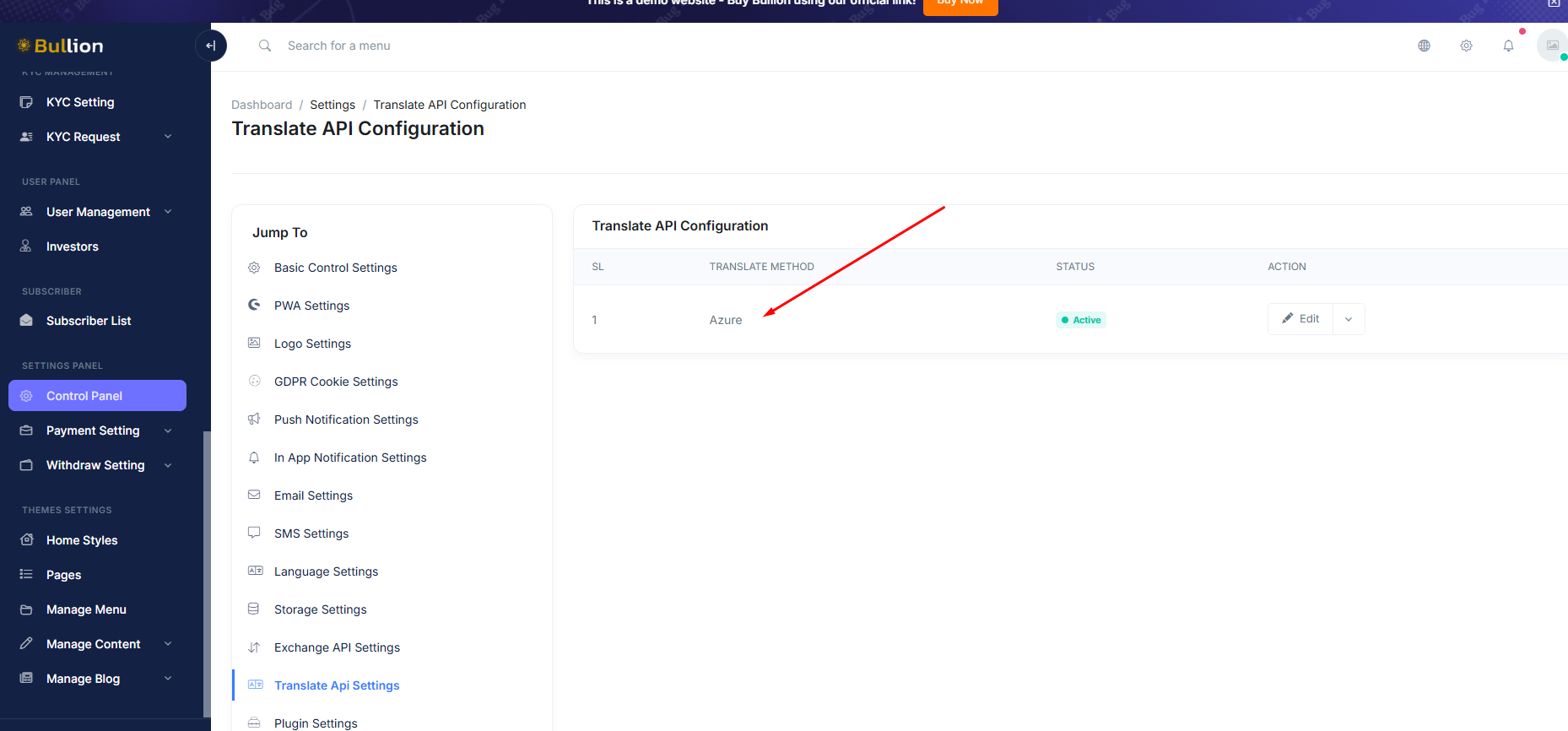Expand the KYC Request submenu

coord(168,137)
